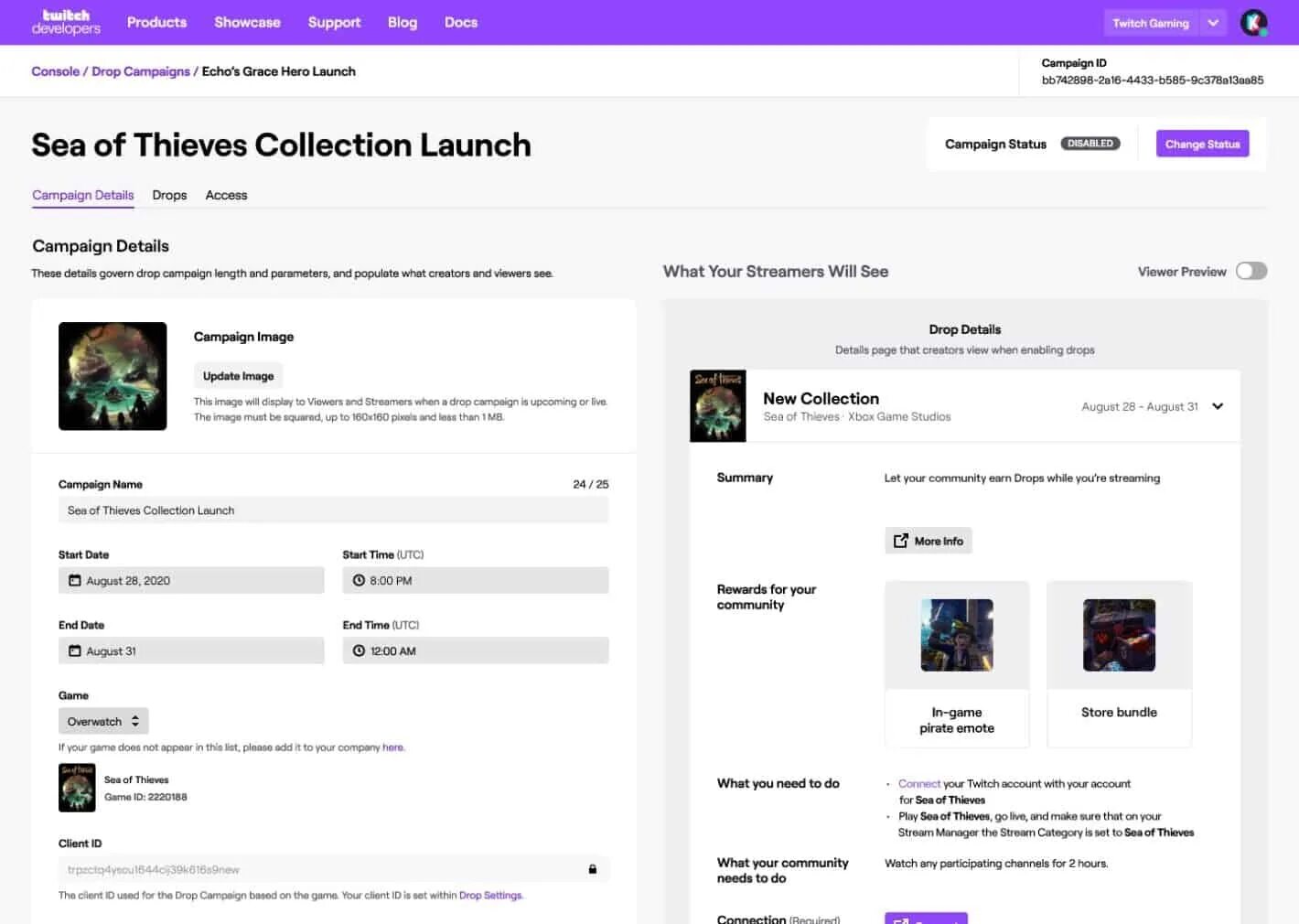
Task: Click the 'Game ID: 2220188' text
Action: coord(145,797)
